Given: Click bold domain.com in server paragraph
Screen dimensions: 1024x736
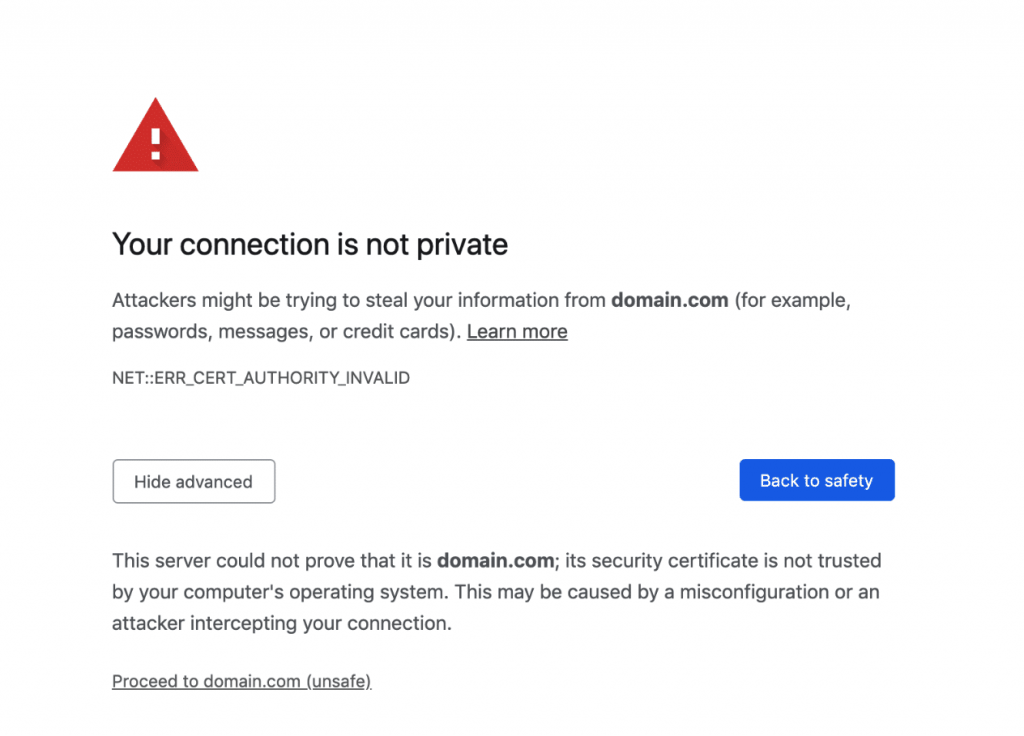Looking at the screenshot, I should click(495, 561).
